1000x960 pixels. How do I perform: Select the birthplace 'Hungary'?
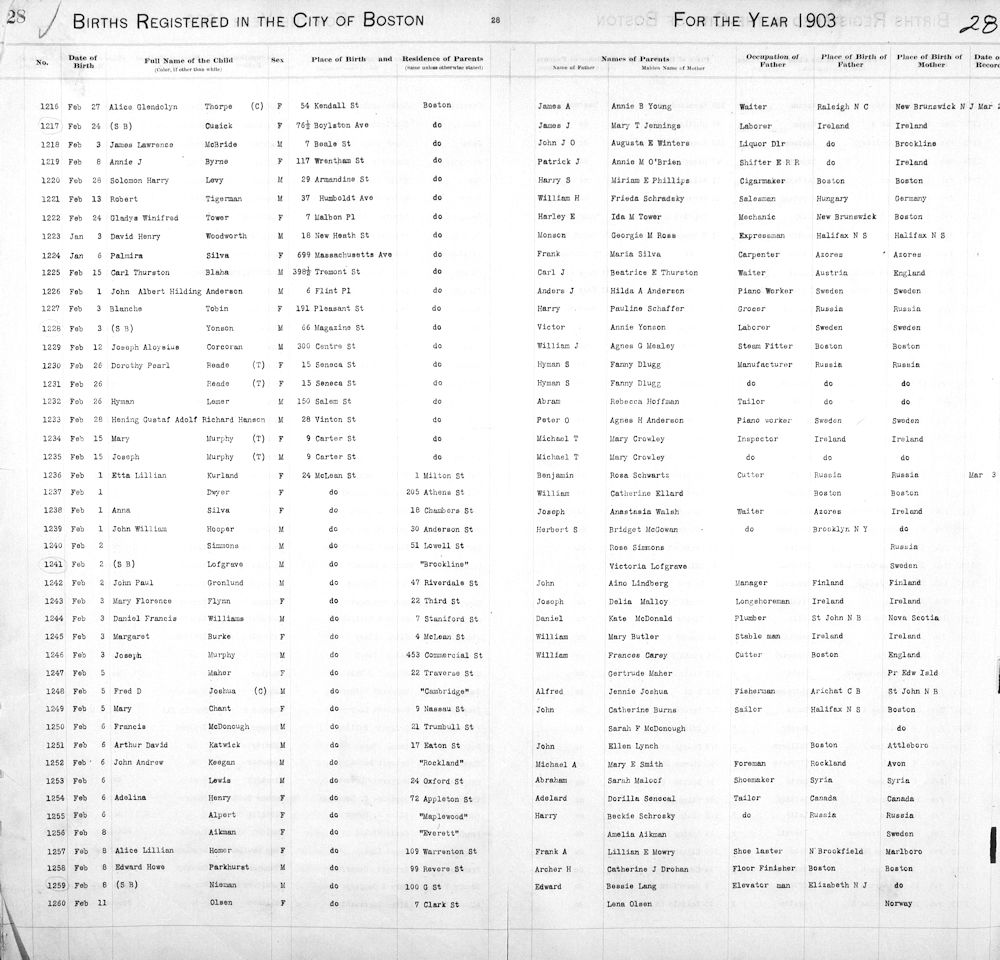(x=832, y=199)
